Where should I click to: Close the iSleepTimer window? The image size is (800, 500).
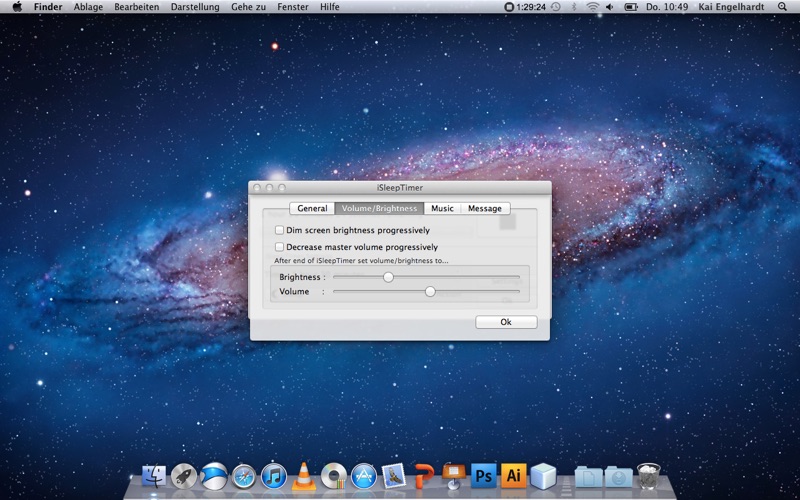coord(257,188)
